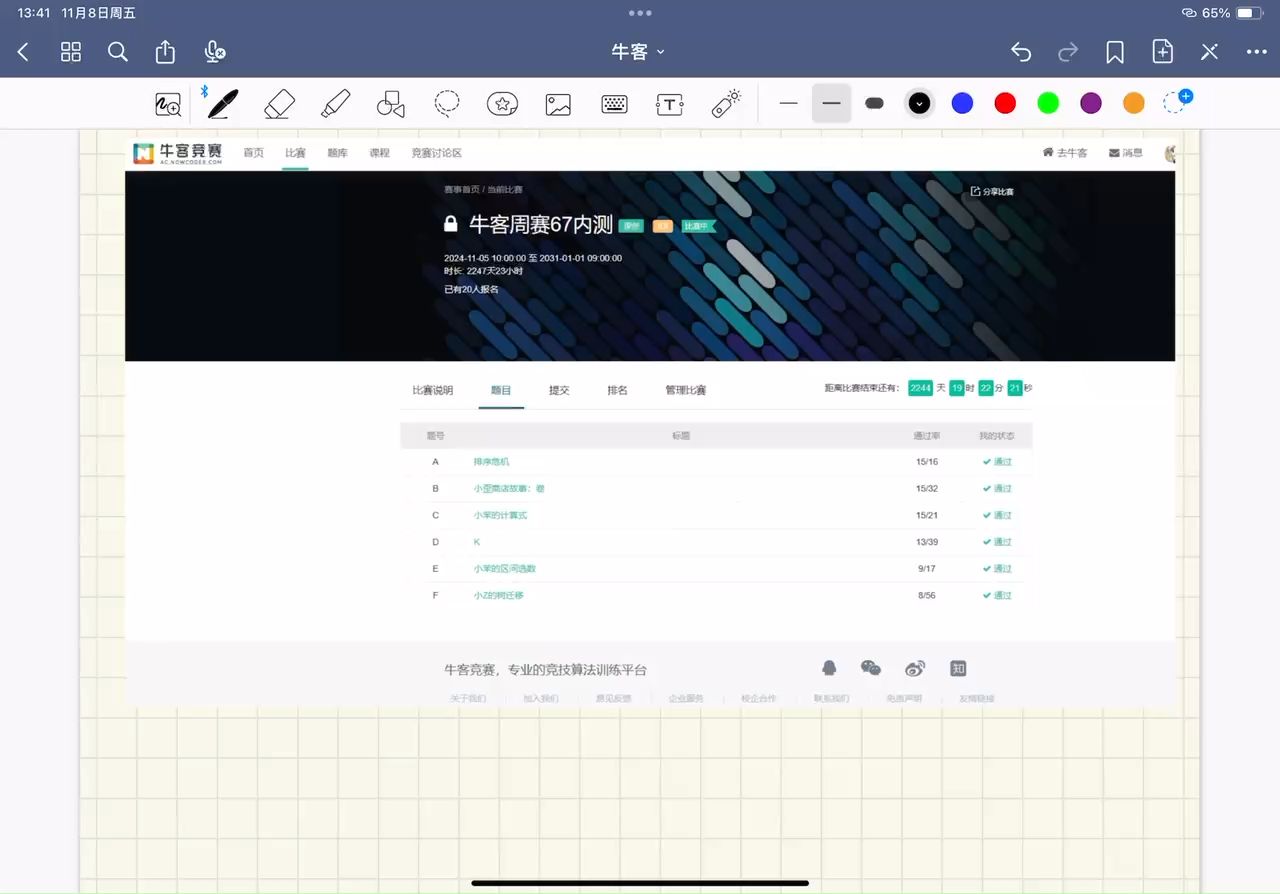Click the QQ penguin icon in footer

(829, 668)
